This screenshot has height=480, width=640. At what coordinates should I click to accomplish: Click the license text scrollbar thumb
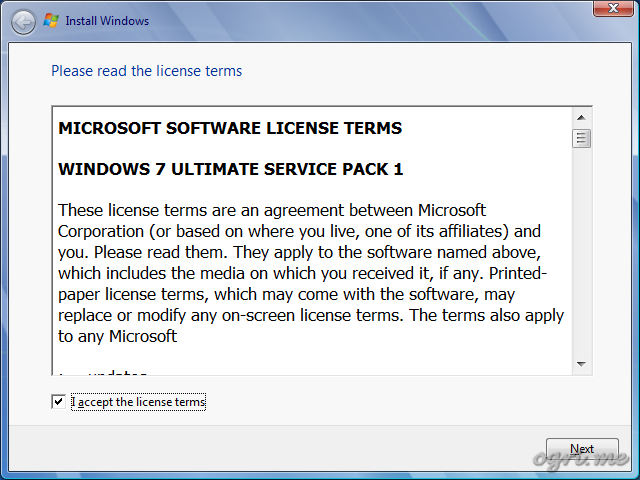(581, 138)
